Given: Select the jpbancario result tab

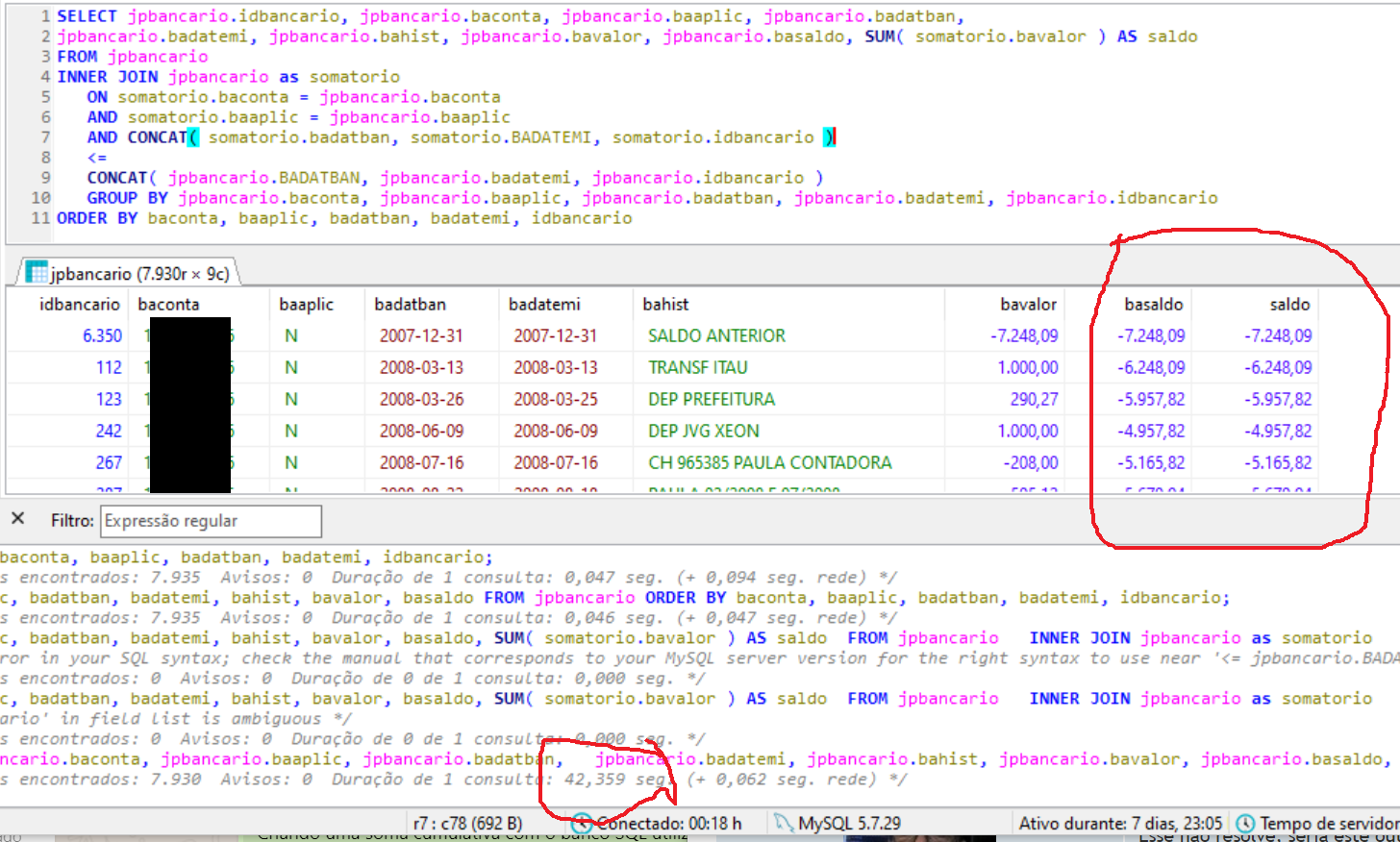Looking at the screenshot, I should (138, 274).
